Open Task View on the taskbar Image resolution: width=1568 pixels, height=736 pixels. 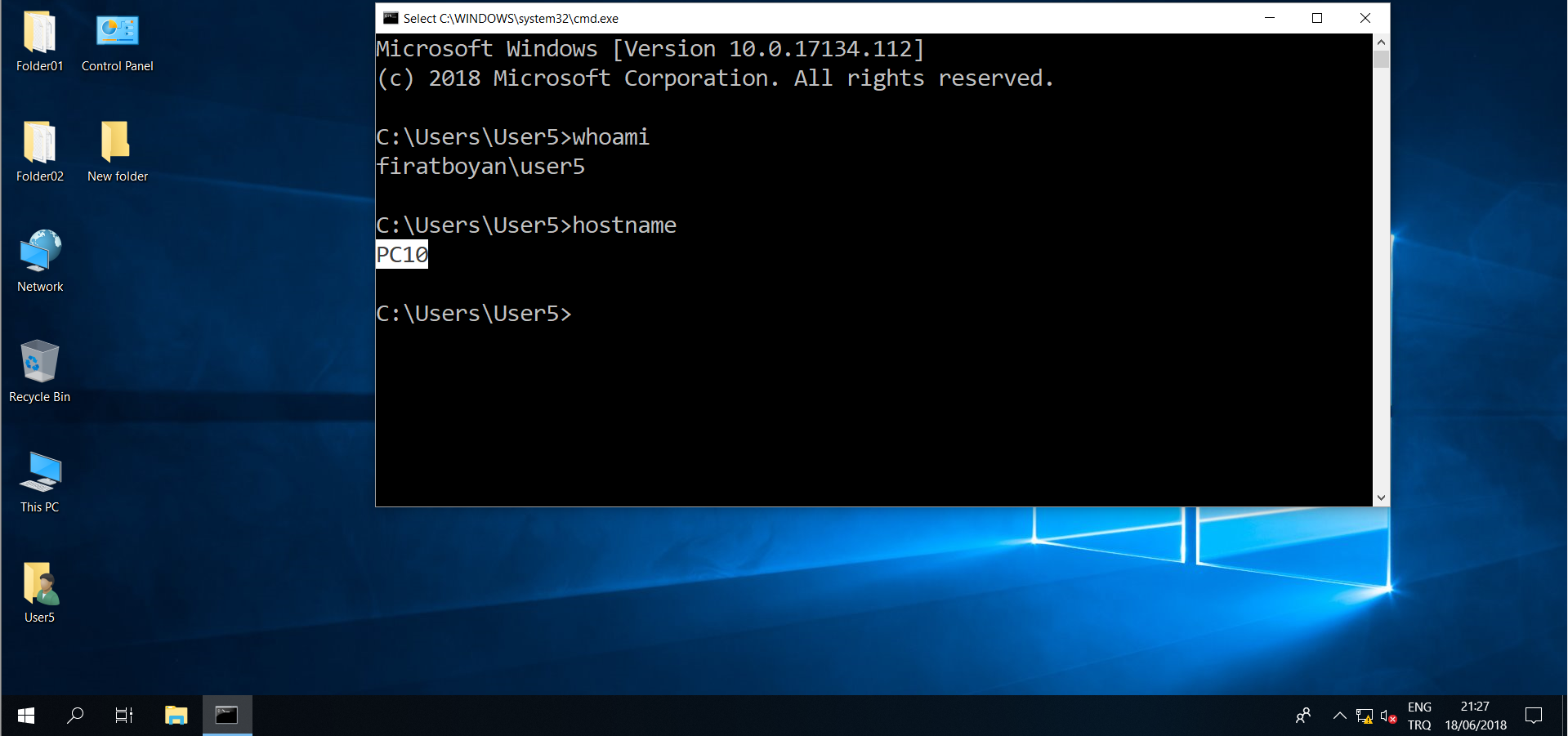124,716
